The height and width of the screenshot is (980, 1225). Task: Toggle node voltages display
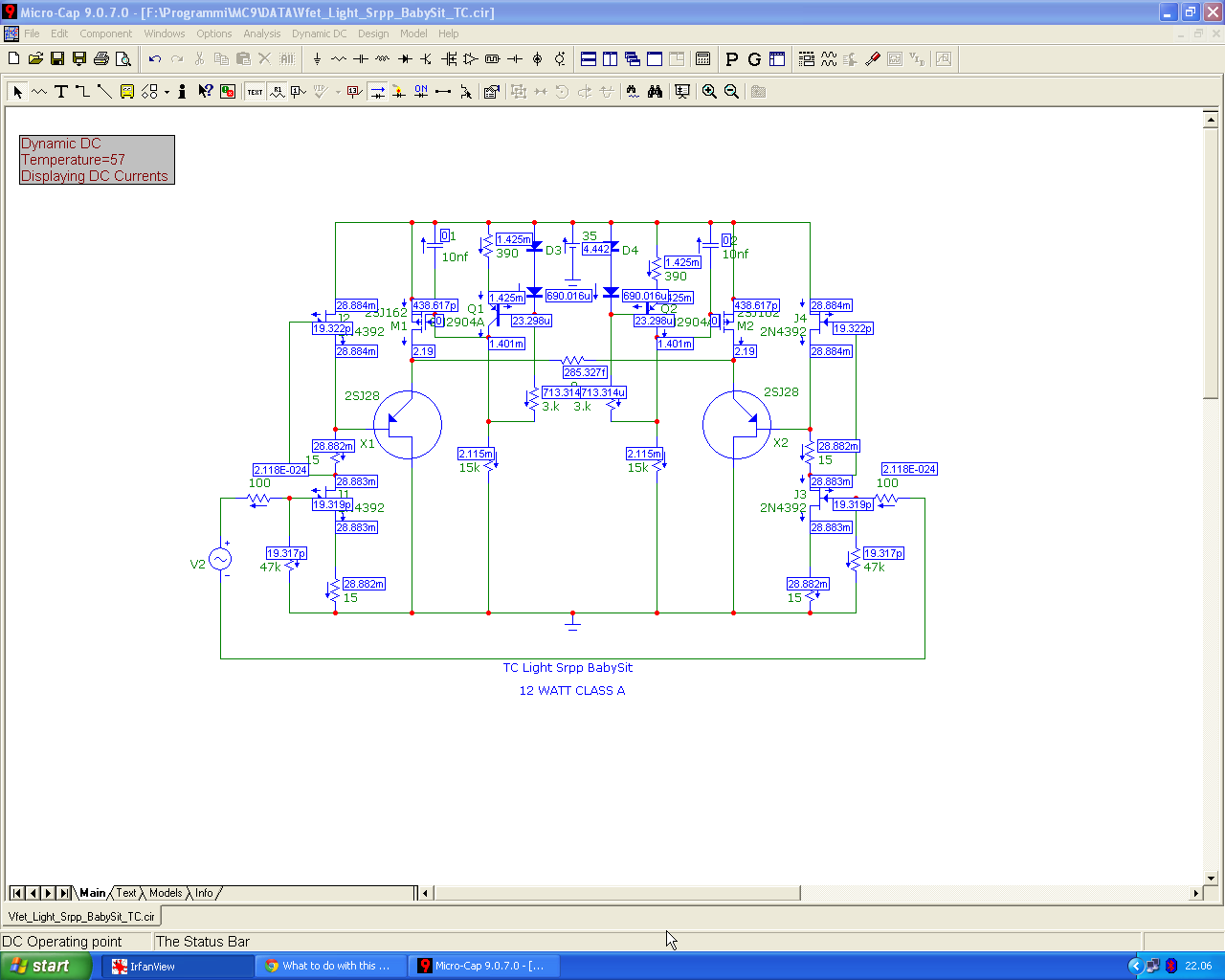pos(355,92)
